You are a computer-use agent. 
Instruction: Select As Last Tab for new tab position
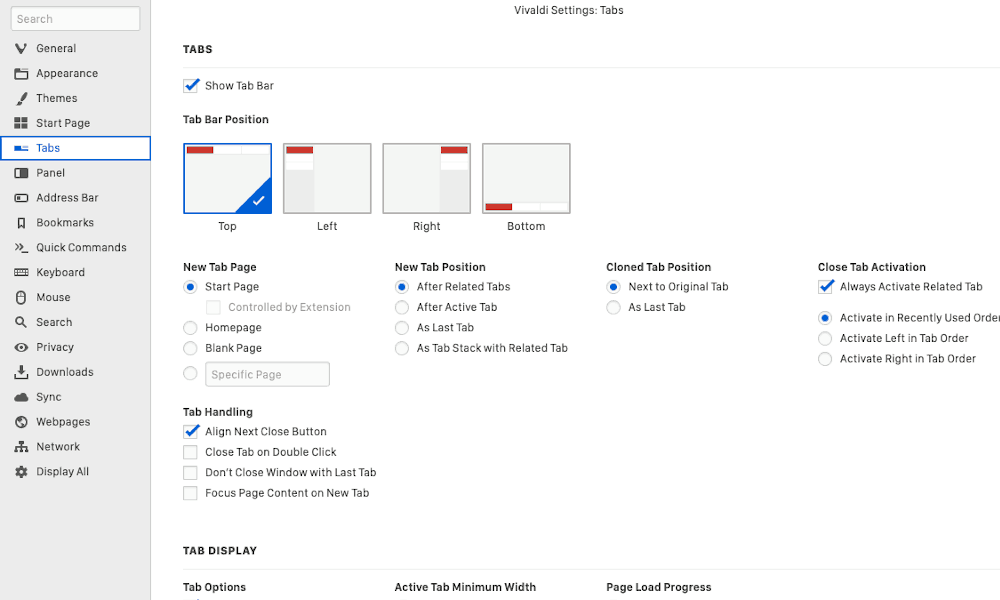point(401,327)
